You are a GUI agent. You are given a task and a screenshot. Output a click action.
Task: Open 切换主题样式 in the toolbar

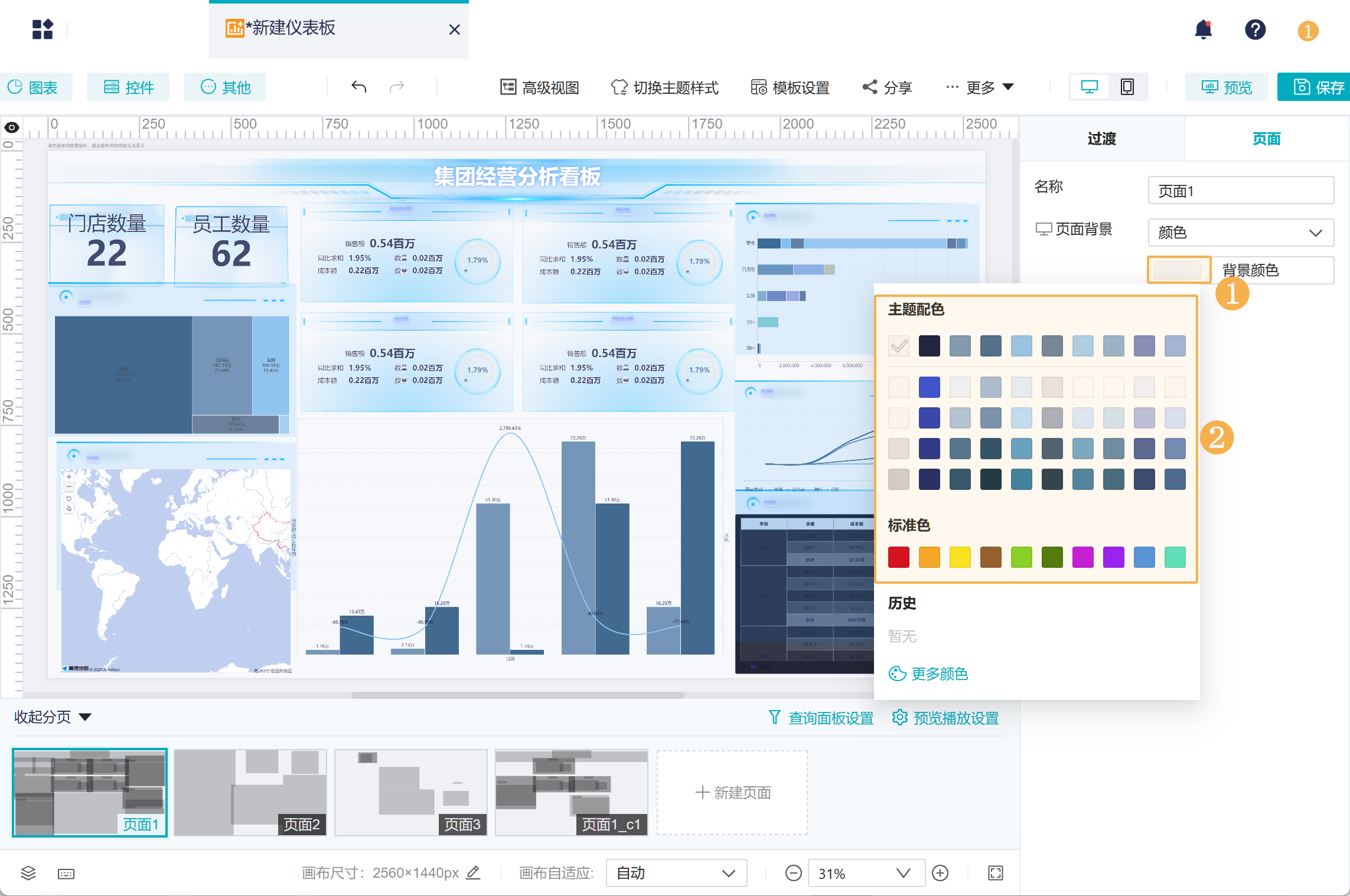[665, 87]
